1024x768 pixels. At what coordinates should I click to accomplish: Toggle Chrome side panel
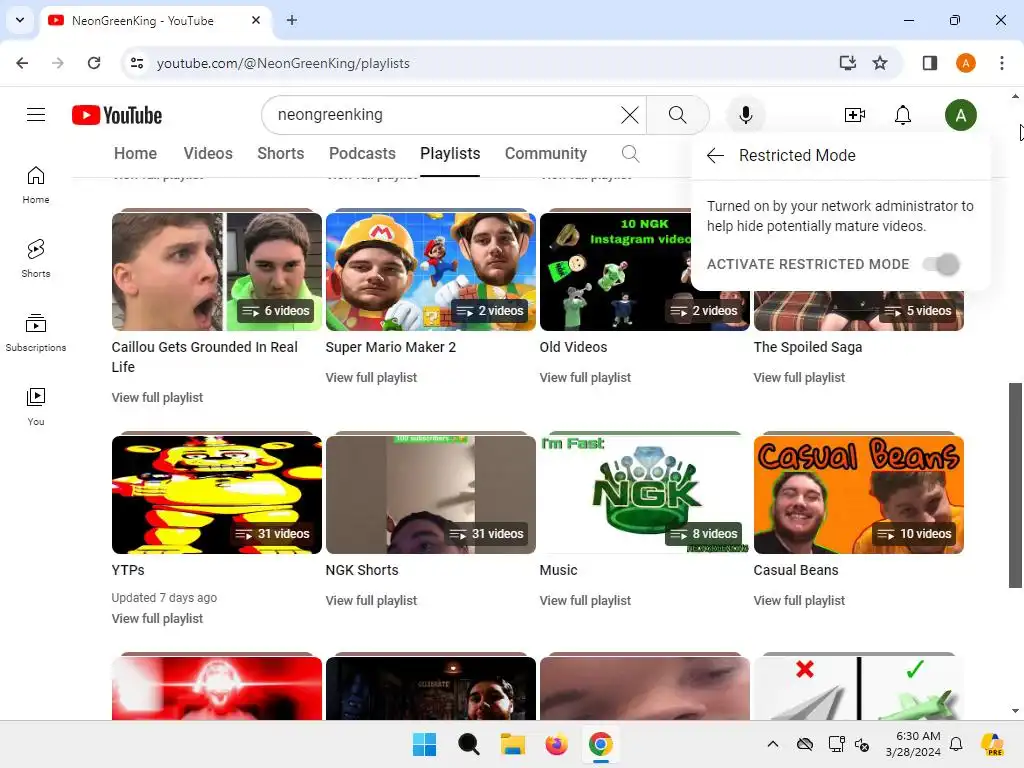coord(929,63)
